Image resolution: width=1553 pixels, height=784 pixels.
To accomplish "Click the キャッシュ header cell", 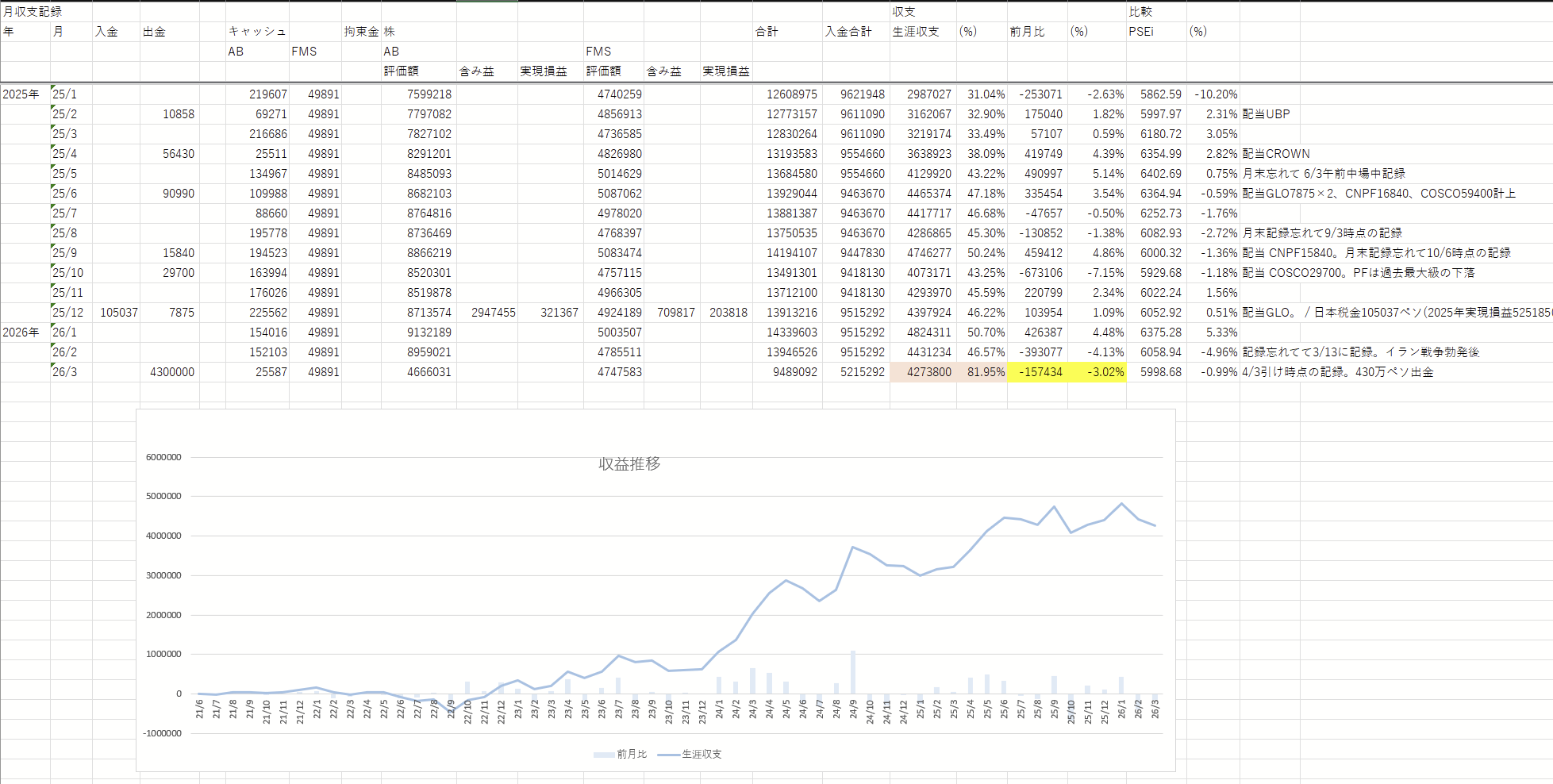I will [257, 32].
